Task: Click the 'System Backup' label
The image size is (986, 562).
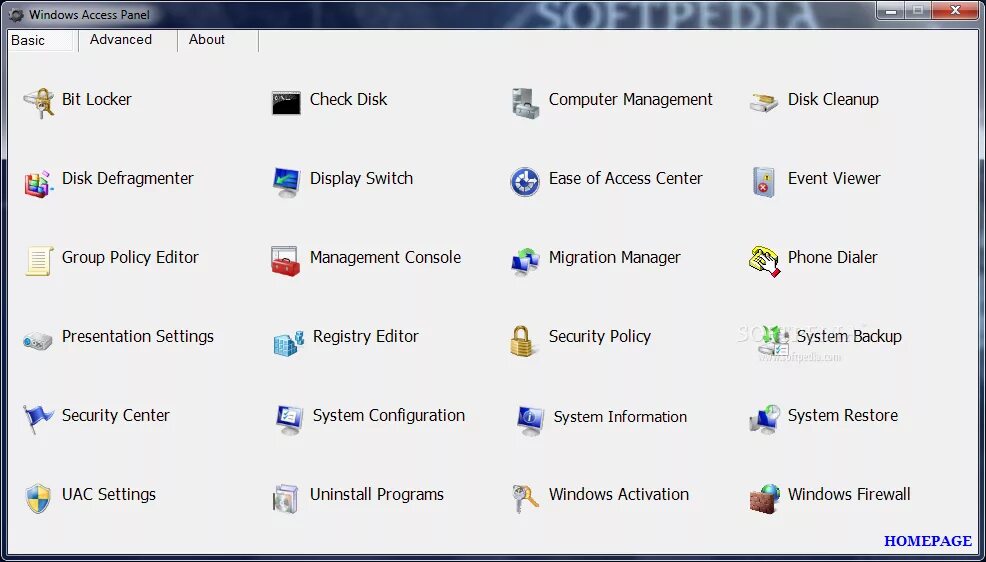Action: 849,337
